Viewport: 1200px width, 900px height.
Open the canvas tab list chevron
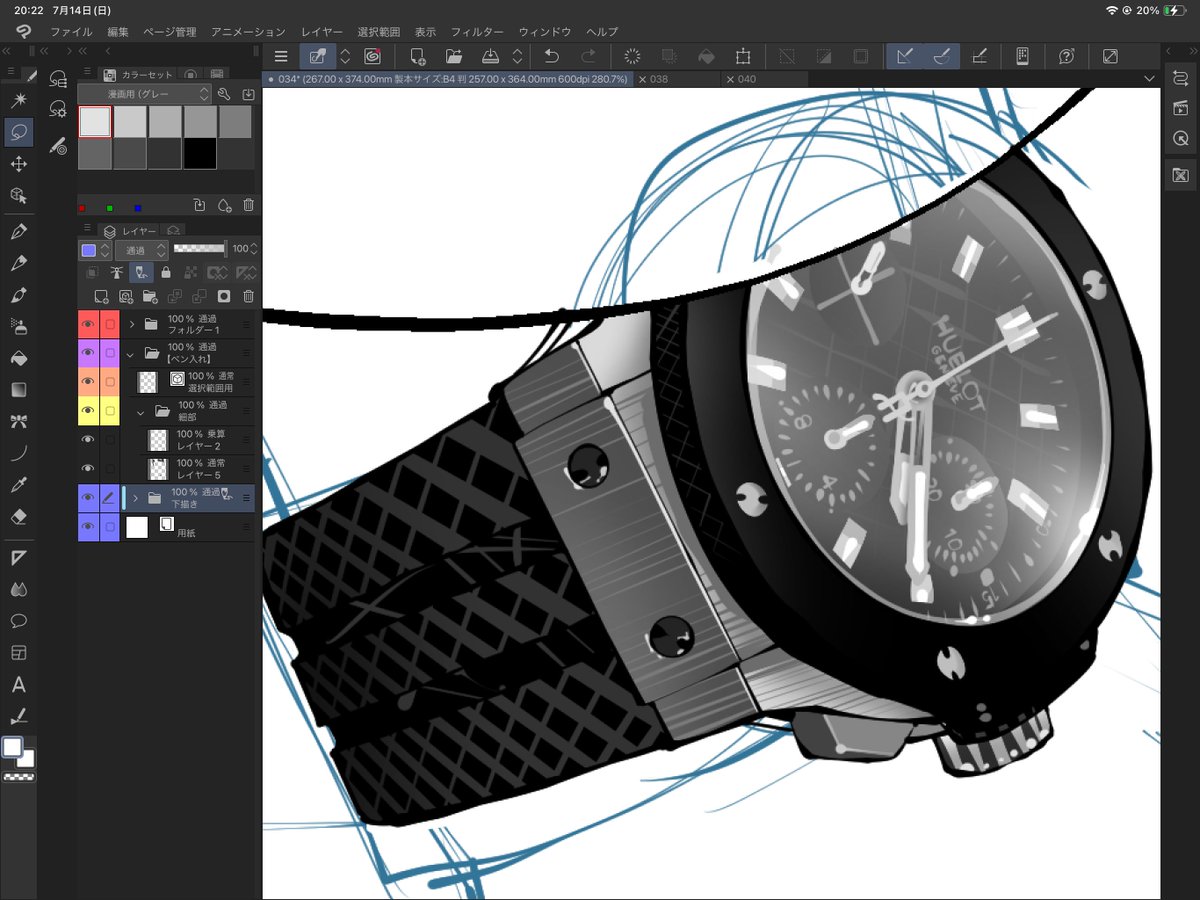tap(1148, 79)
